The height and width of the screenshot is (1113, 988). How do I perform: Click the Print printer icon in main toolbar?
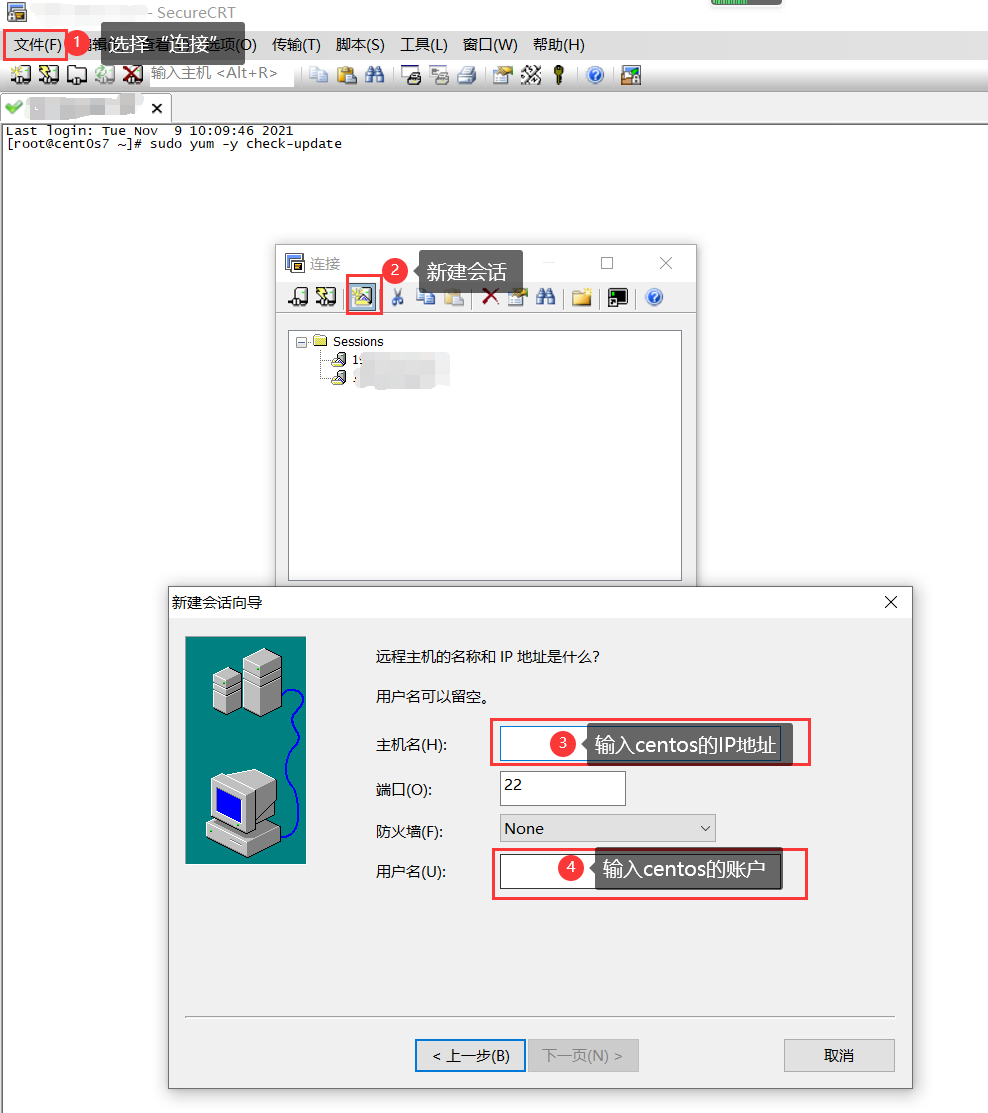click(466, 75)
